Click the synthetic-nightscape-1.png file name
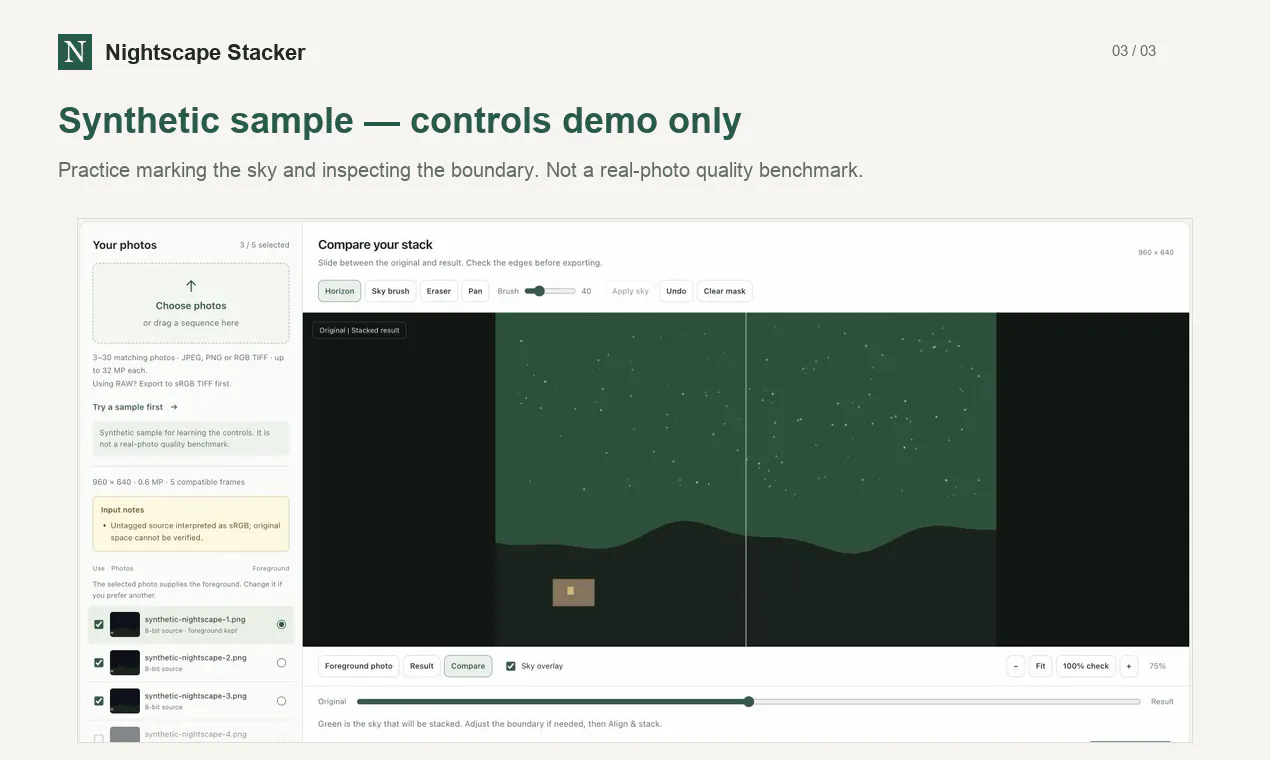 195,620
